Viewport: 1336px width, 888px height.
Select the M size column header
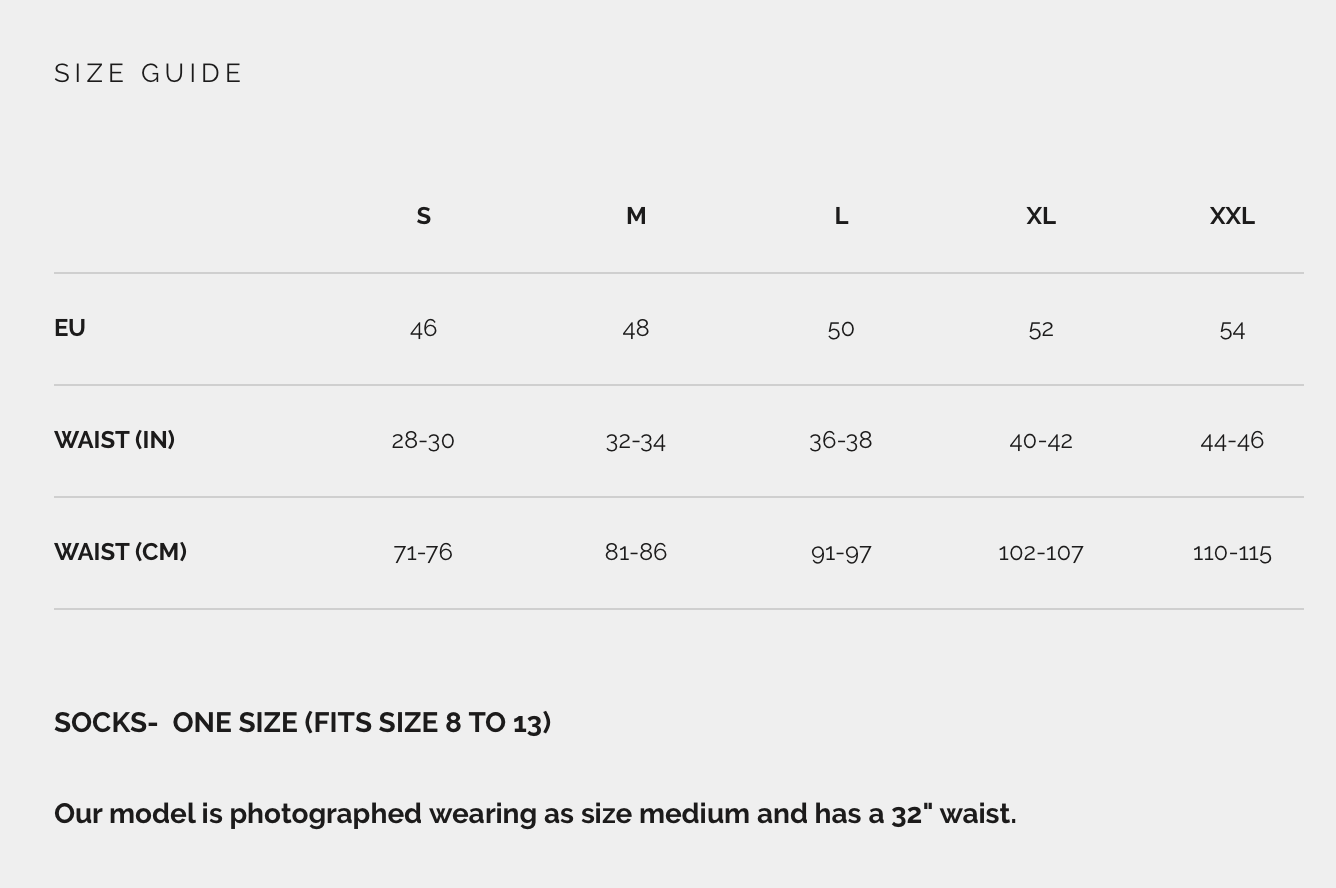click(636, 216)
